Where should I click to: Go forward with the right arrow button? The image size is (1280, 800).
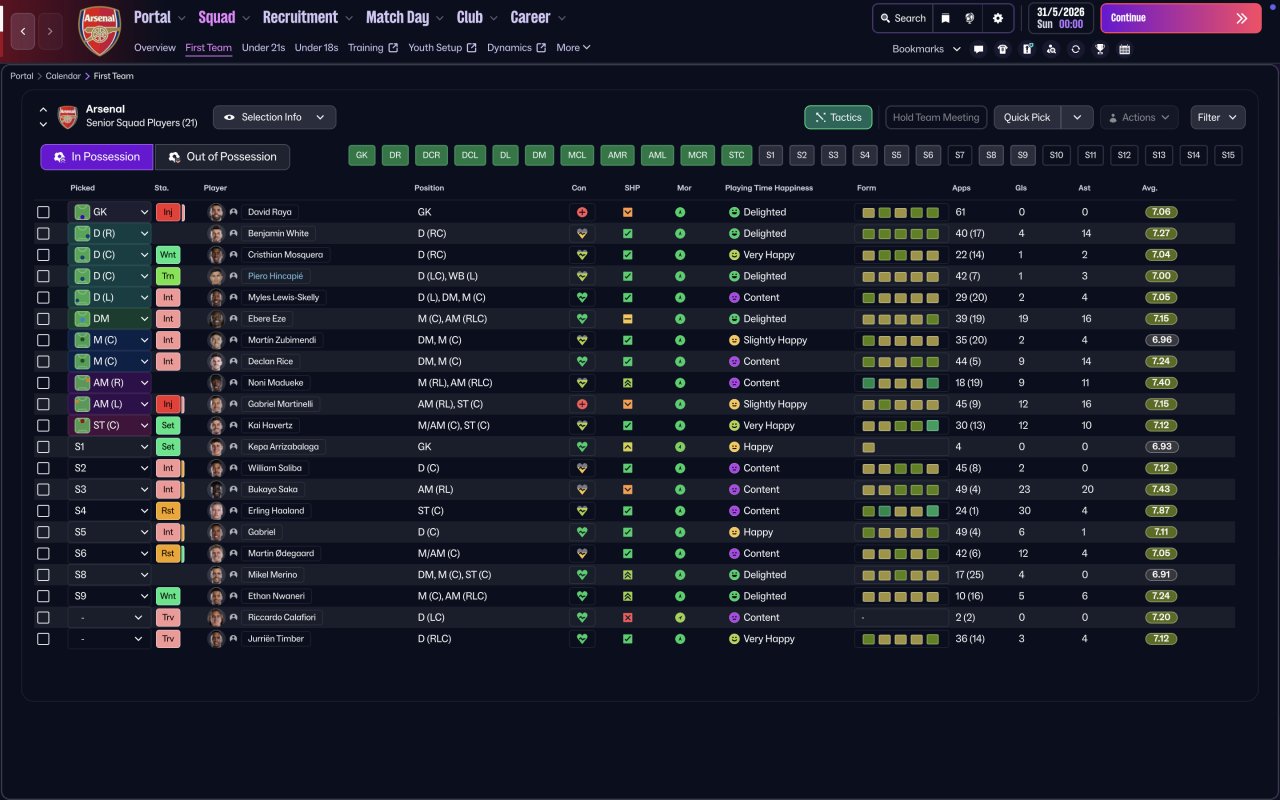coord(50,31)
